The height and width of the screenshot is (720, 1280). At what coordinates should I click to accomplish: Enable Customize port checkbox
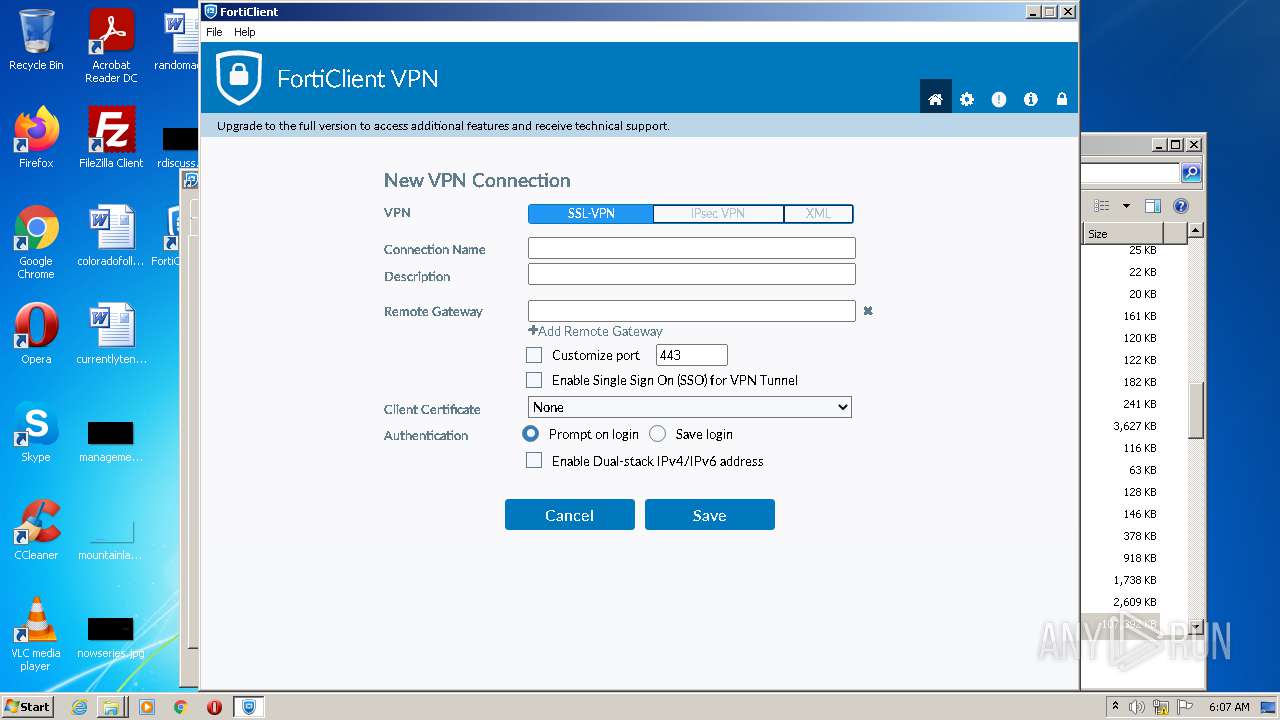point(534,355)
